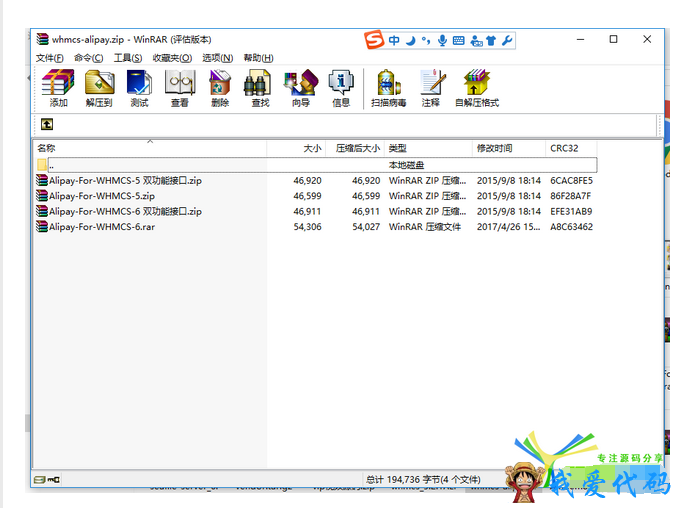
Task: Click the WinRAR title bar app icon
Action: (x=42, y=39)
